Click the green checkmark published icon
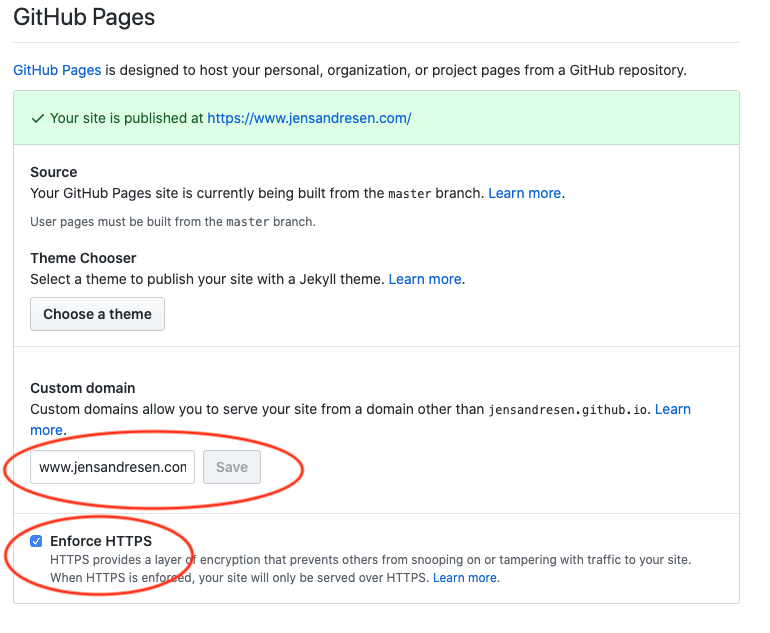The height and width of the screenshot is (633, 770). [x=38, y=118]
